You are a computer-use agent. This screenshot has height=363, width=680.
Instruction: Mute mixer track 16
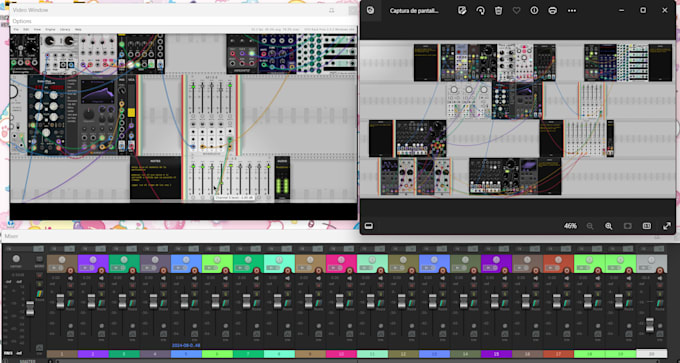(536, 285)
